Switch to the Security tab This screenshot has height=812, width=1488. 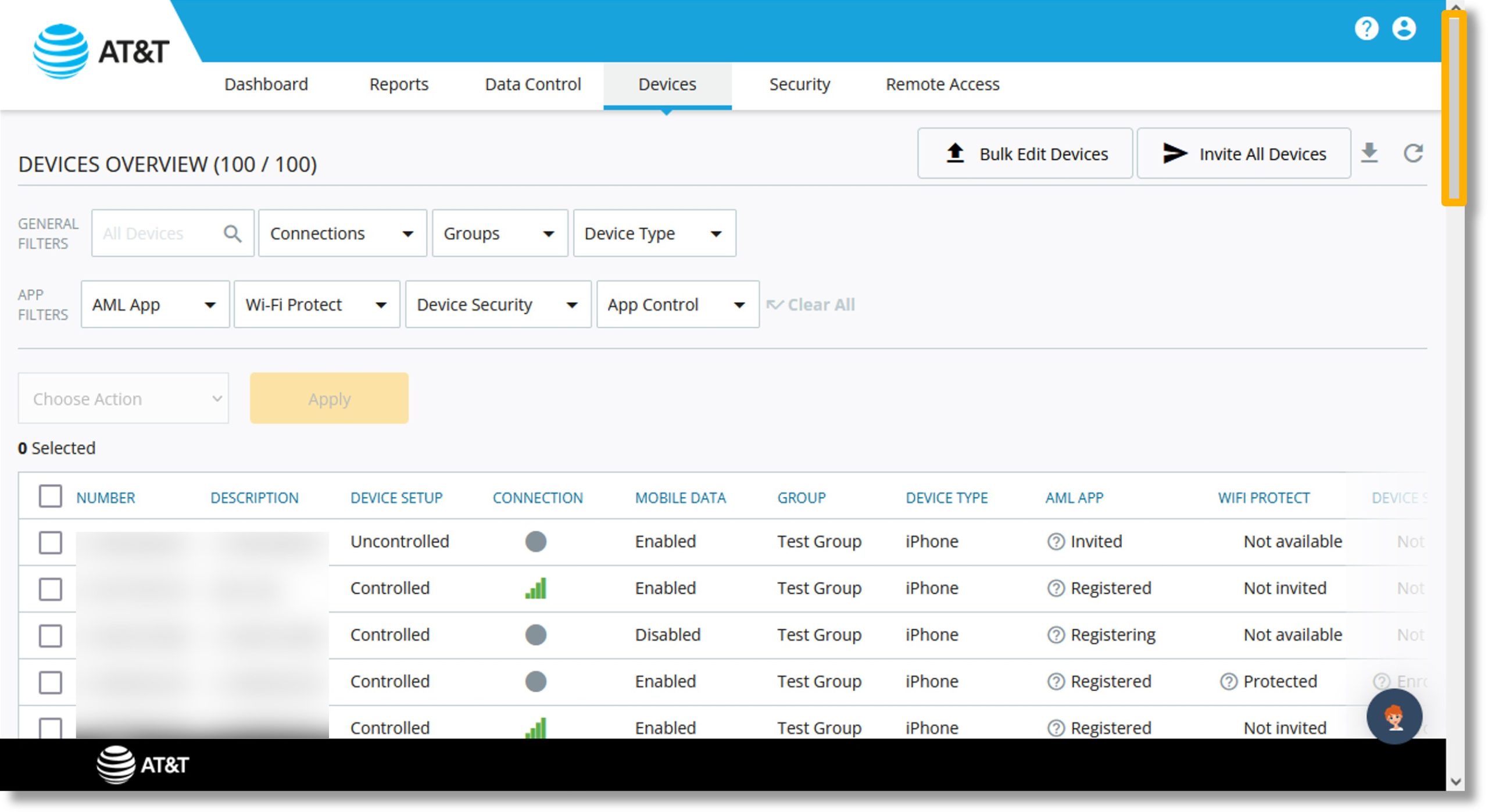799,84
